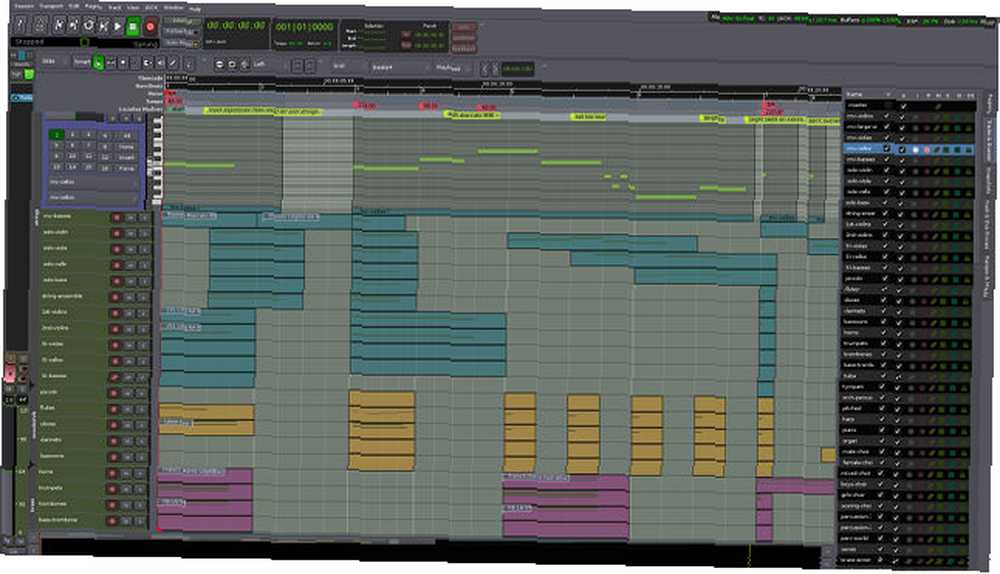Open the lower vnc-cellos MIDI dropdown

(x=93, y=198)
